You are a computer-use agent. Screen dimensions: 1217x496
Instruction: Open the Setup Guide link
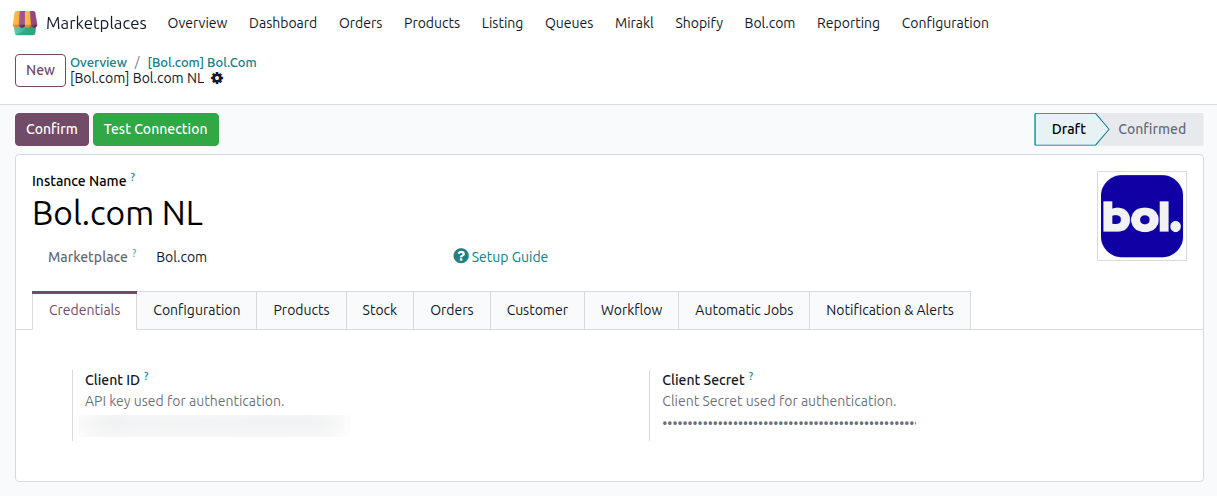pyautogui.click(x=510, y=257)
